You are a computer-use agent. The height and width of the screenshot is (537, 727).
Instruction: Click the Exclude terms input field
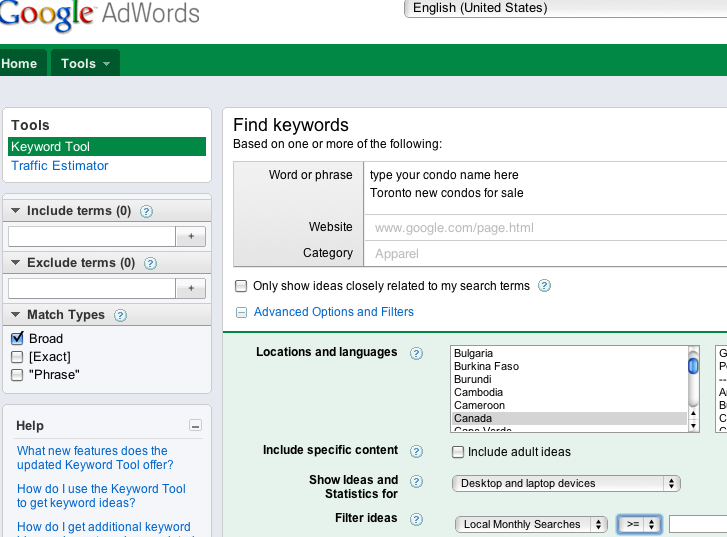pos(92,288)
